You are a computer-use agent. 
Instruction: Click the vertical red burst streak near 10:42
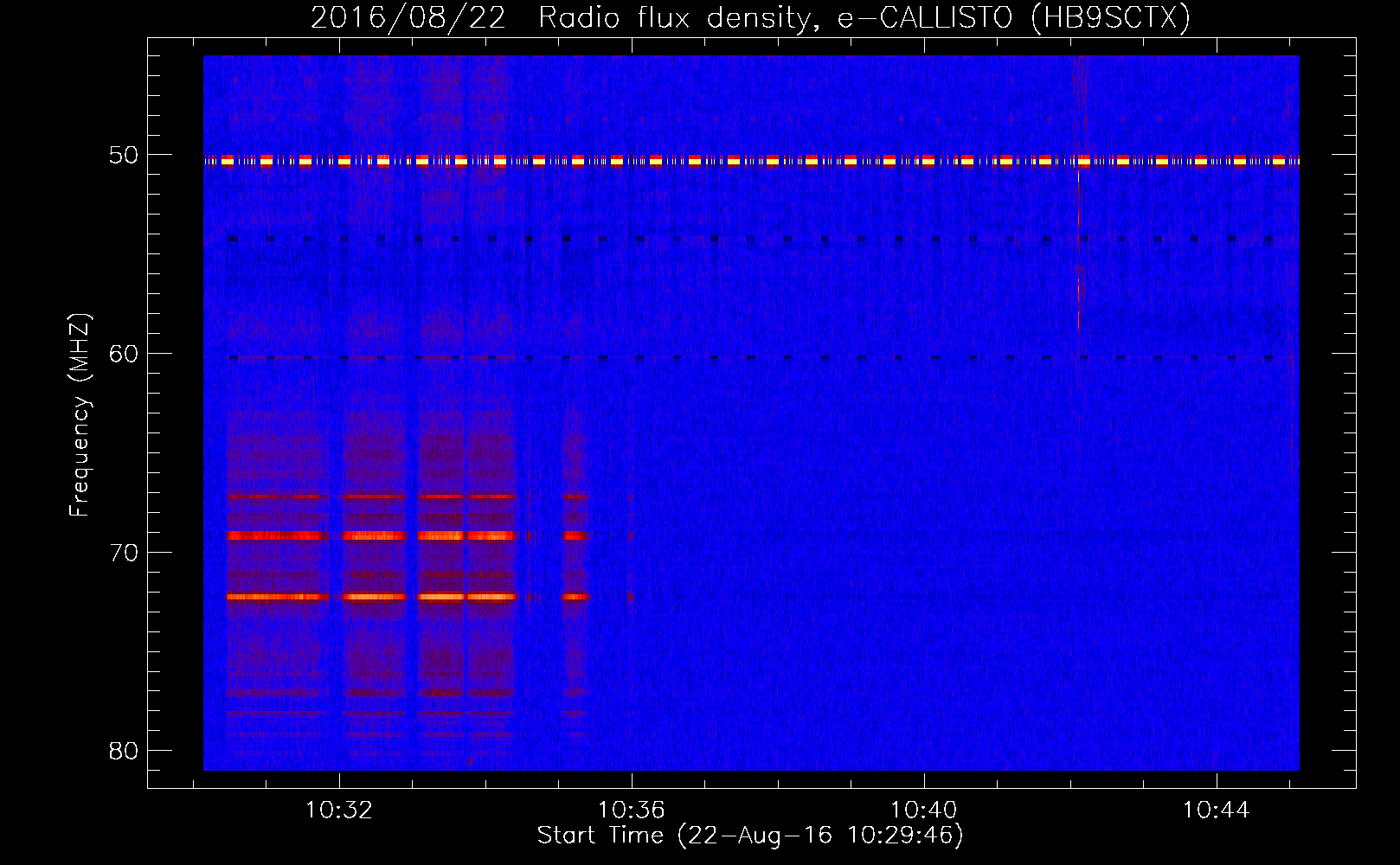(1078, 251)
